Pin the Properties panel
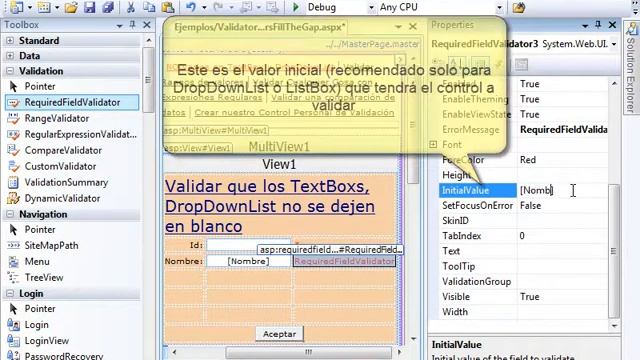Image resolution: width=640 pixels, height=360 pixels. pyautogui.click(x=598, y=25)
